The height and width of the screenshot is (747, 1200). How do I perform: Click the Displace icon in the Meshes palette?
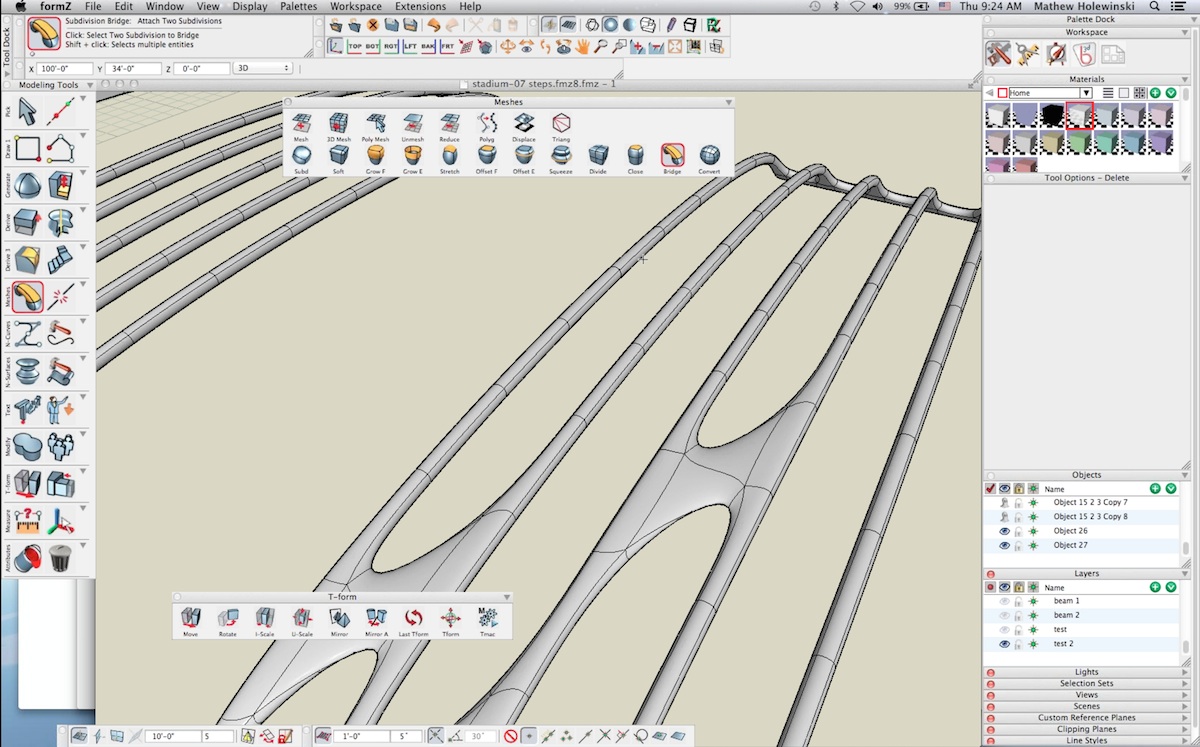(525, 121)
